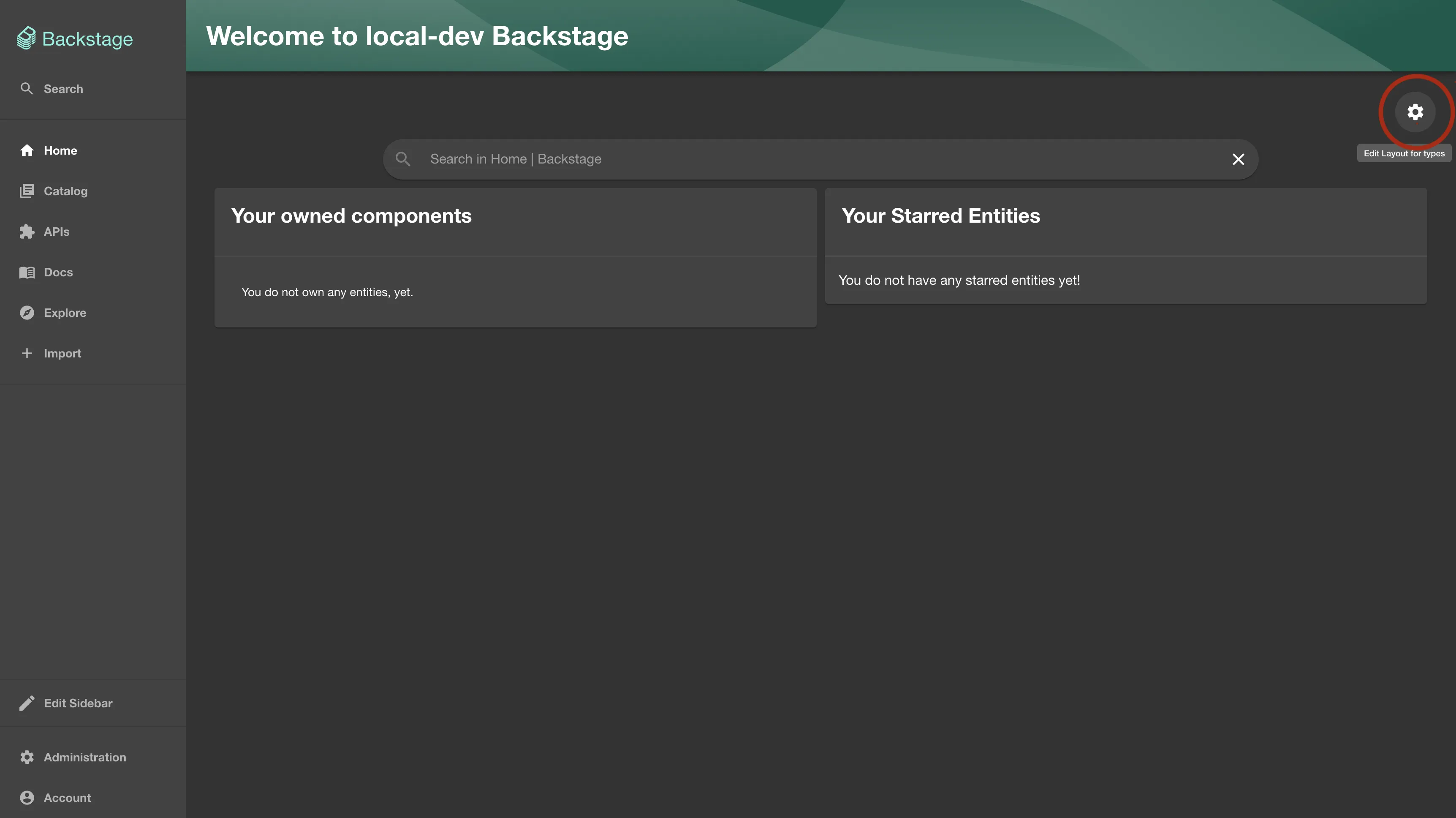The width and height of the screenshot is (1456, 818).
Task: Click the Account user icon
Action: [27, 798]
